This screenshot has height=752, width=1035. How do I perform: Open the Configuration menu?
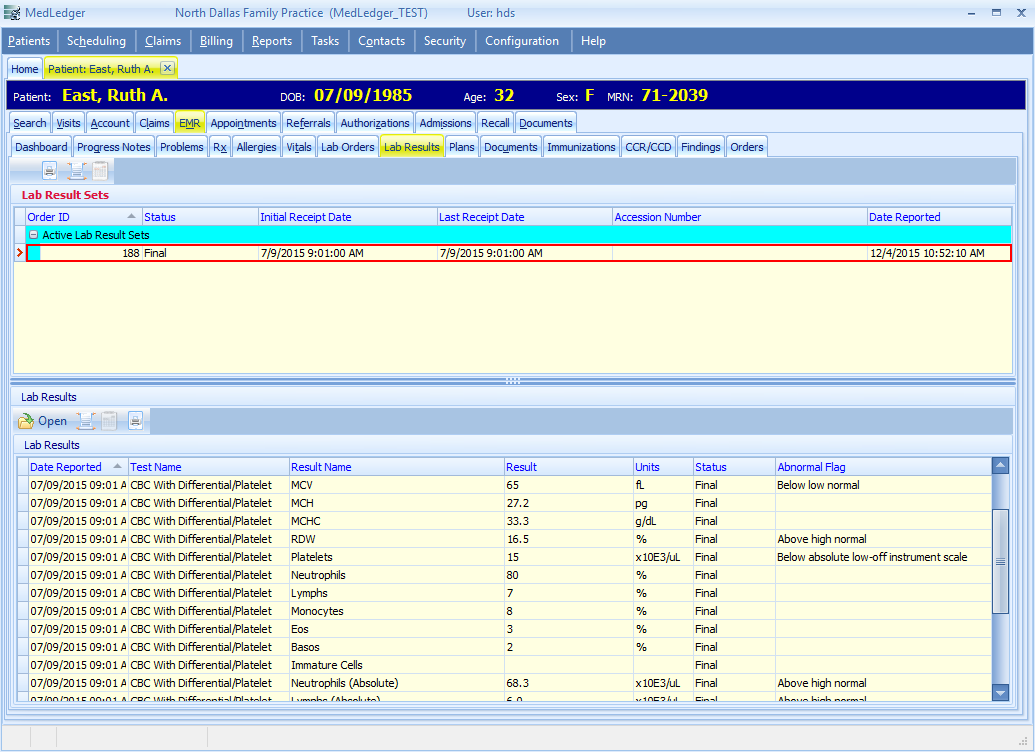point(522,41)
